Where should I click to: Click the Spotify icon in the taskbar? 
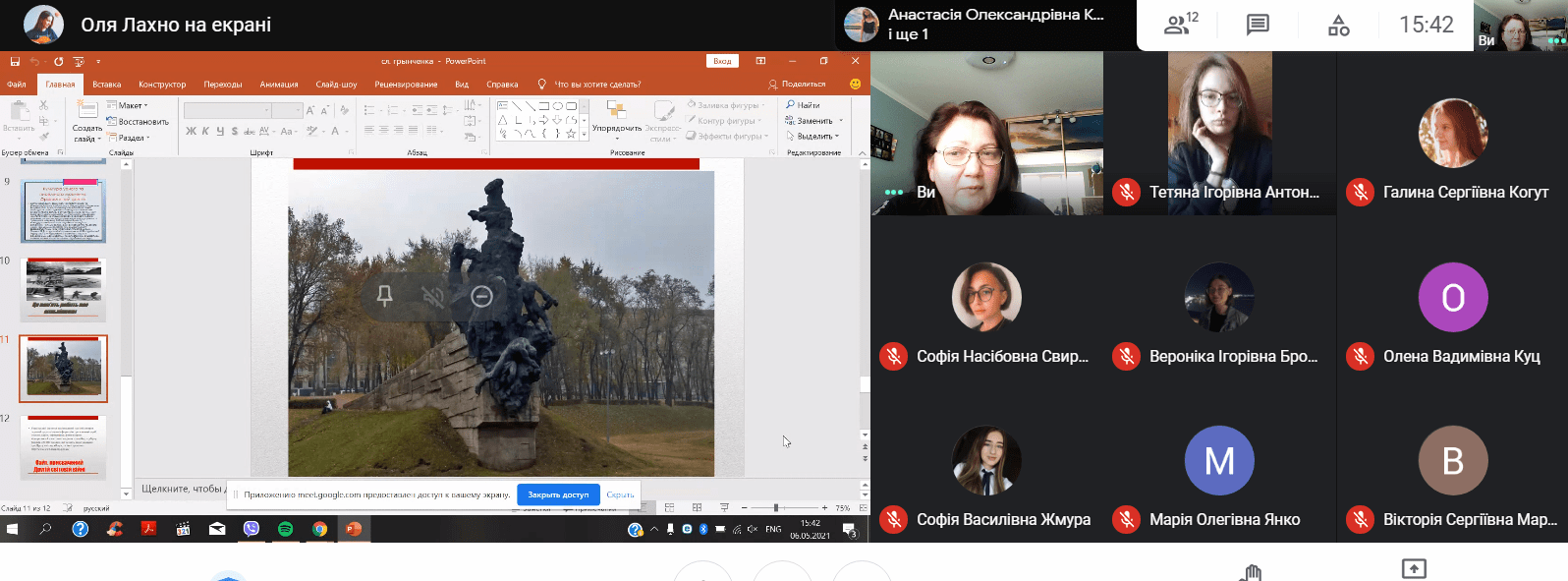pyautogui.click(x=285, y=529)
